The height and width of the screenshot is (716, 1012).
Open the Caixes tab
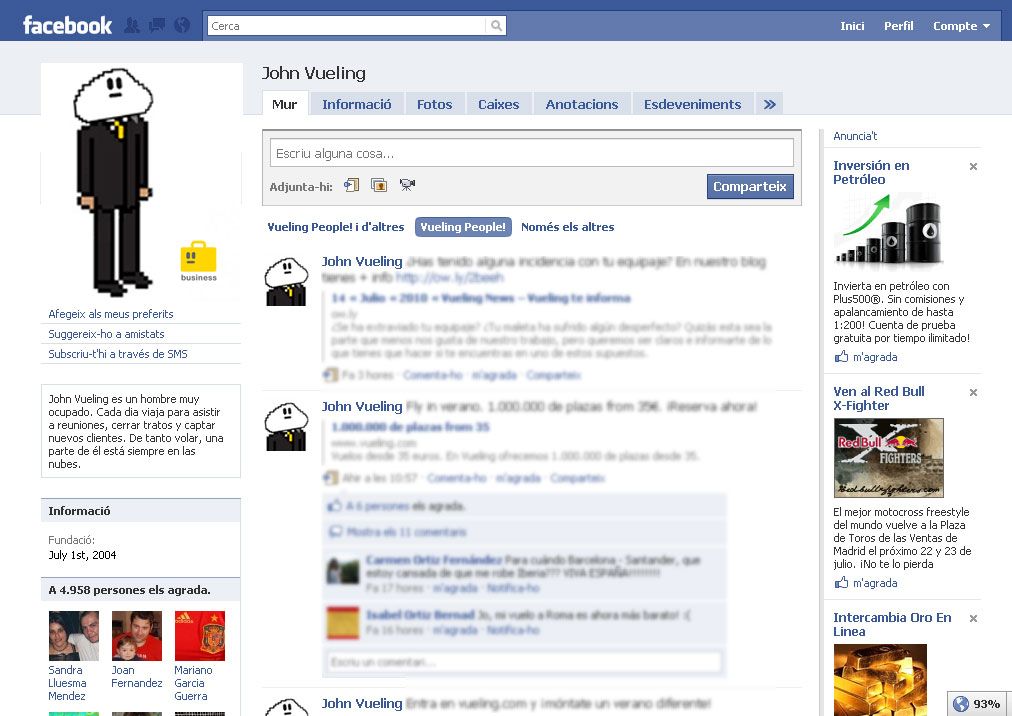498,105
